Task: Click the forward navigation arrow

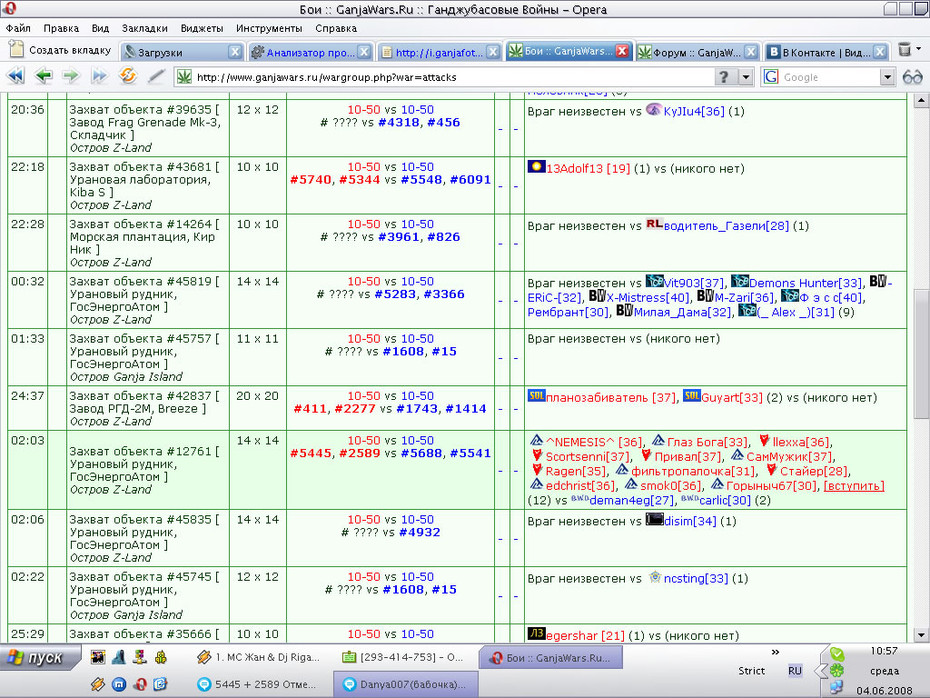Action: 71,76
